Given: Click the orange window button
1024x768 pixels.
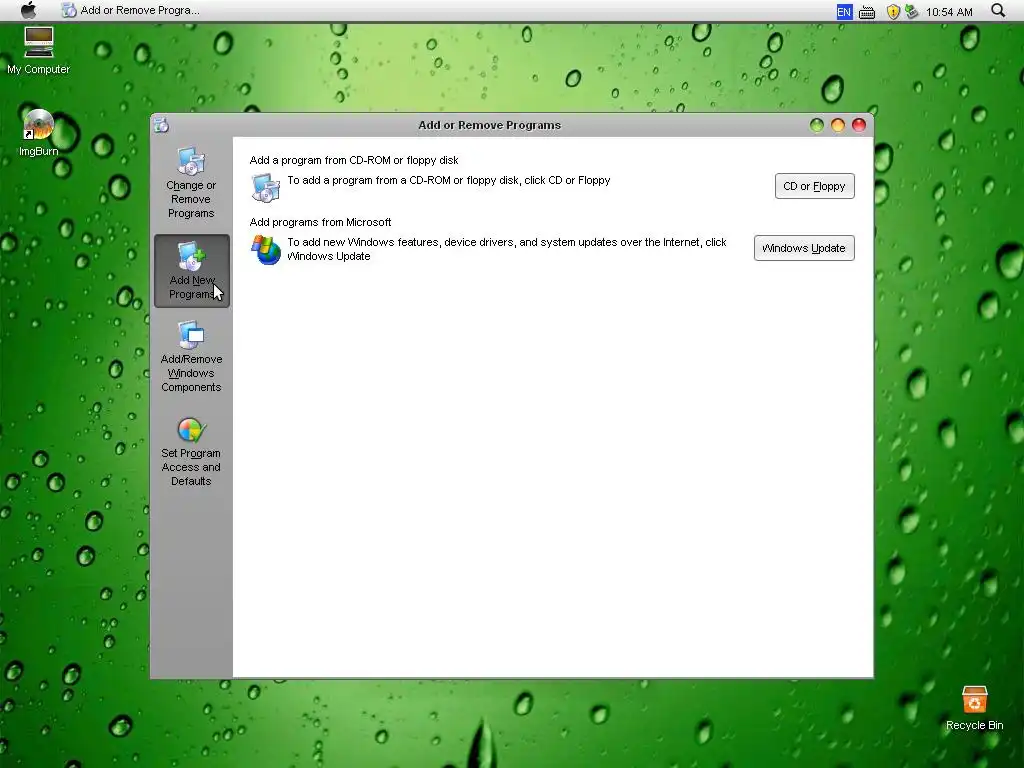Looking at the screenshot, I should coord(838,125).
